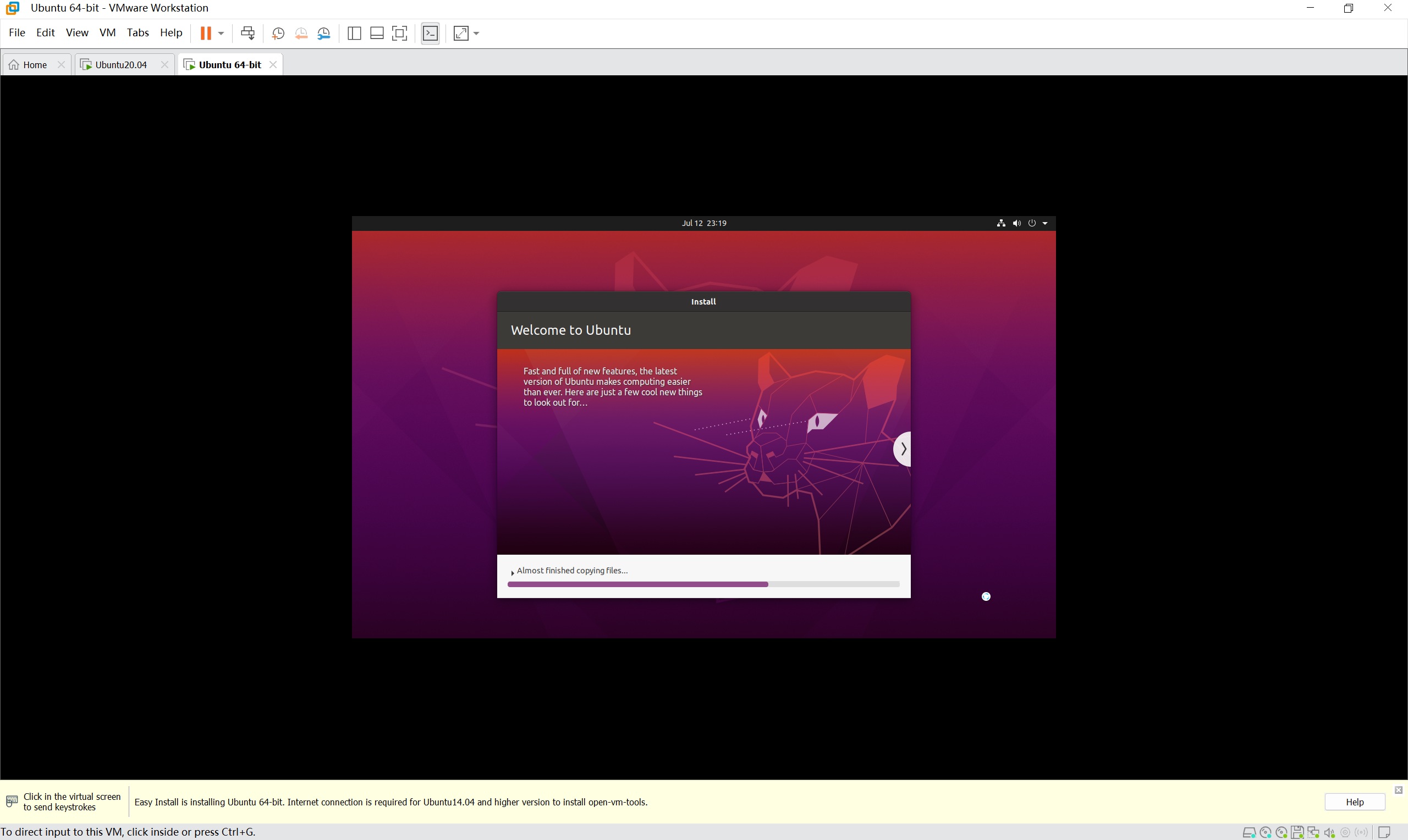Screen dimensions: 1408x840
Task: Open the snapshot manager icon
Action: pyautogui.click(x=324, y=34)
